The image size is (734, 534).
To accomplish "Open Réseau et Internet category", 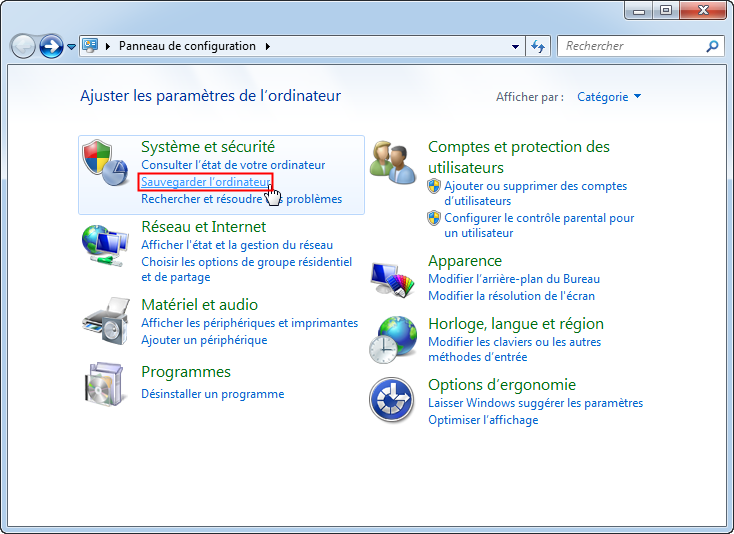I will pyautogui.click(x=204, y=227).
